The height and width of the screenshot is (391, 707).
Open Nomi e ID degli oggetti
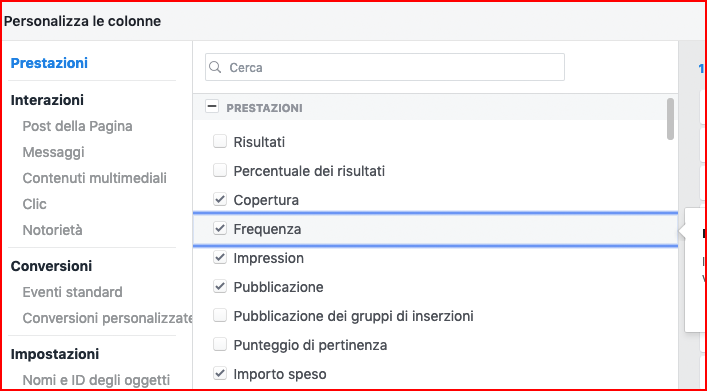(x=96, y=380)
